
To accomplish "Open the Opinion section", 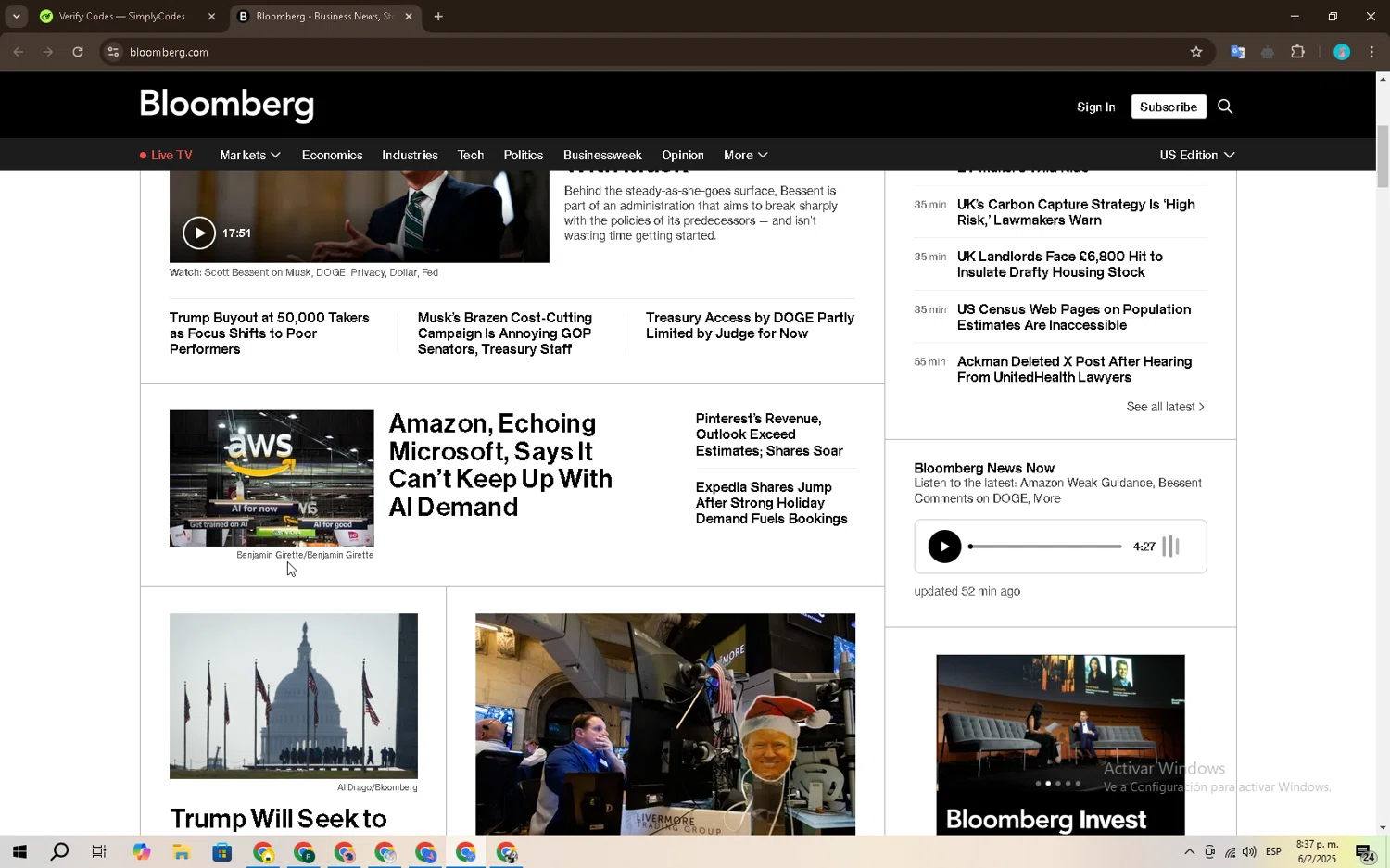I will tap(683, 155).
